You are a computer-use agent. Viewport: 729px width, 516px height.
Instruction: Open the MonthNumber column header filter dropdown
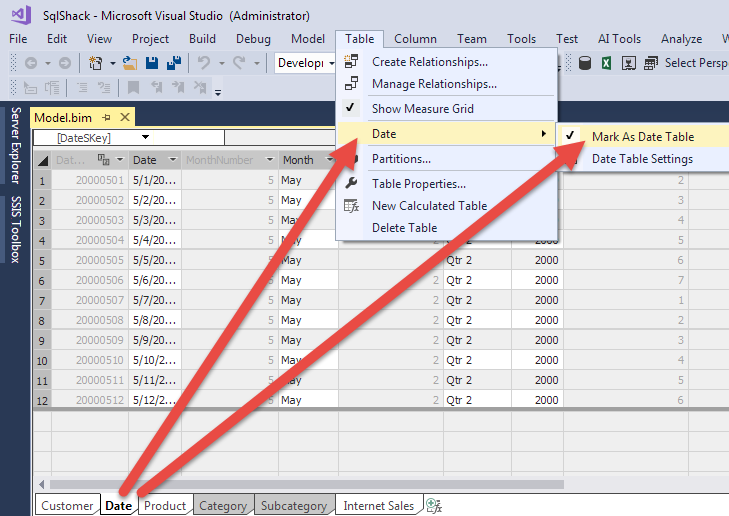point(269,160)
